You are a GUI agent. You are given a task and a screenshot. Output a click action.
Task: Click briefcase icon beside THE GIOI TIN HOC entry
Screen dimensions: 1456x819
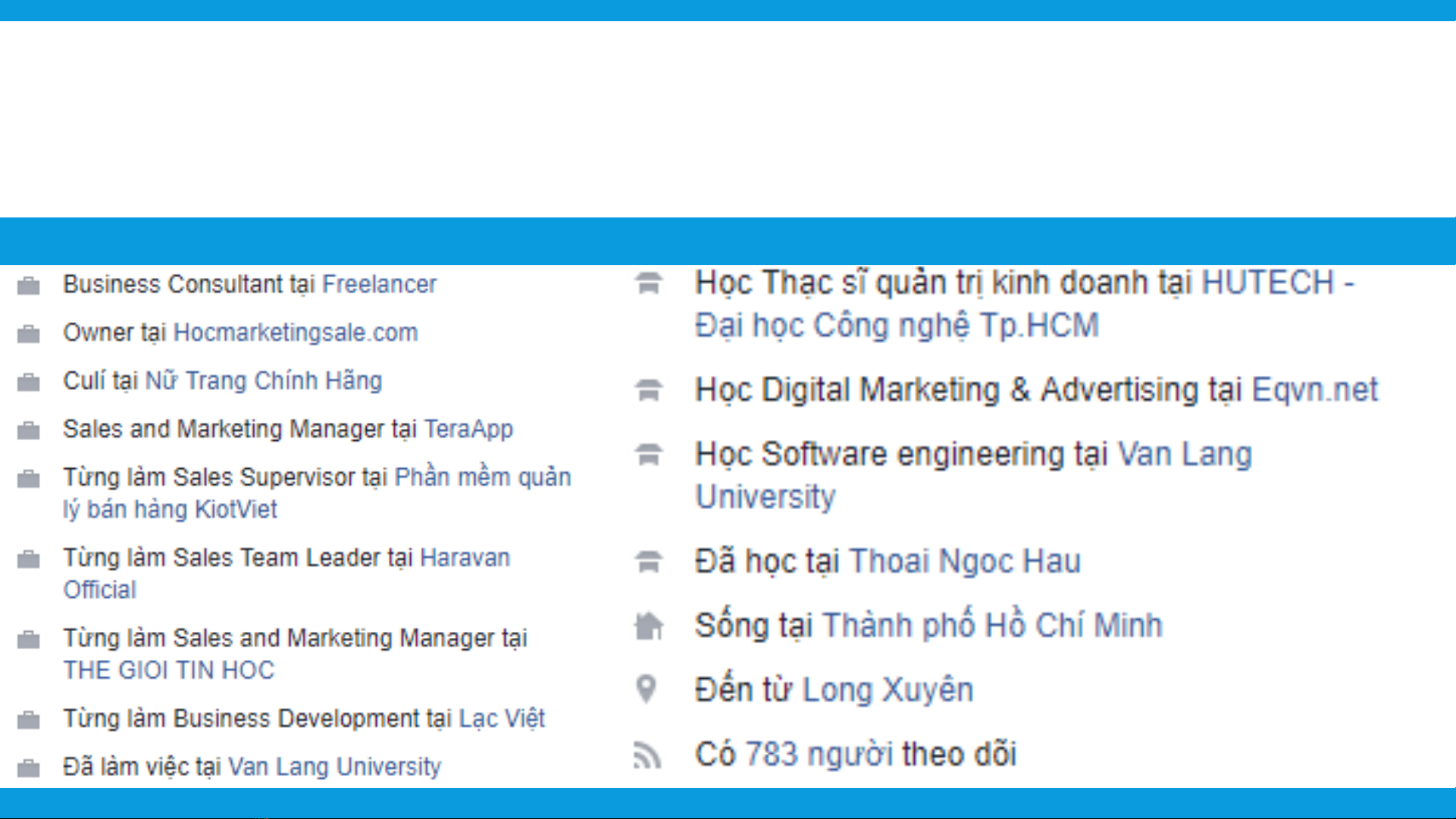pos(29,639)
